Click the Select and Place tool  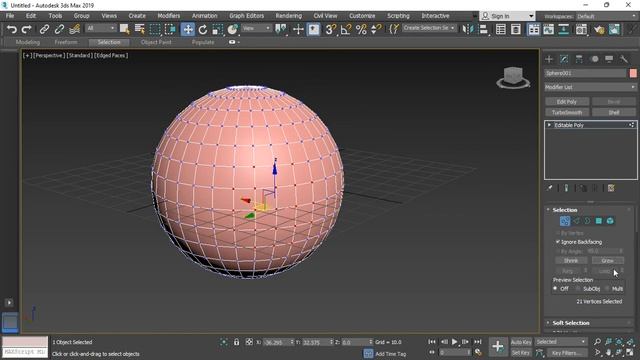233,29
